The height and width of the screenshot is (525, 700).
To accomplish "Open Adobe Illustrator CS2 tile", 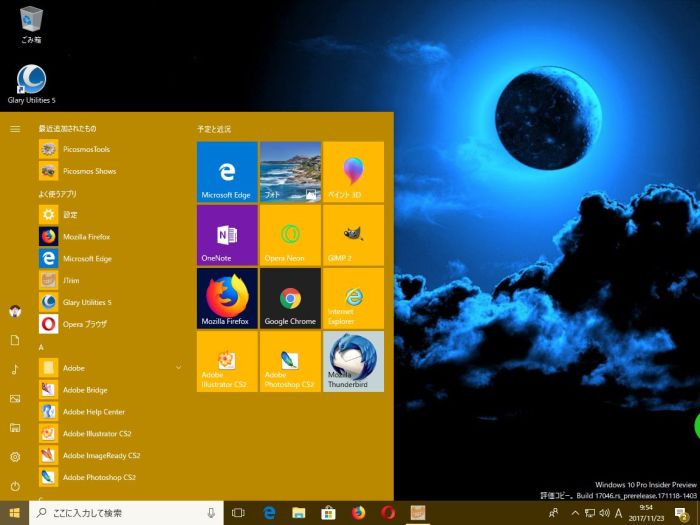I will pos(227,361).
